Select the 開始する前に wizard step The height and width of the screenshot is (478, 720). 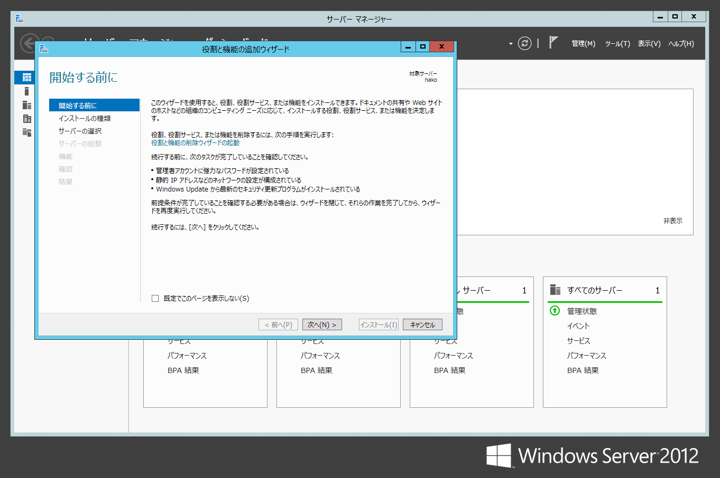tap(94, 105)
